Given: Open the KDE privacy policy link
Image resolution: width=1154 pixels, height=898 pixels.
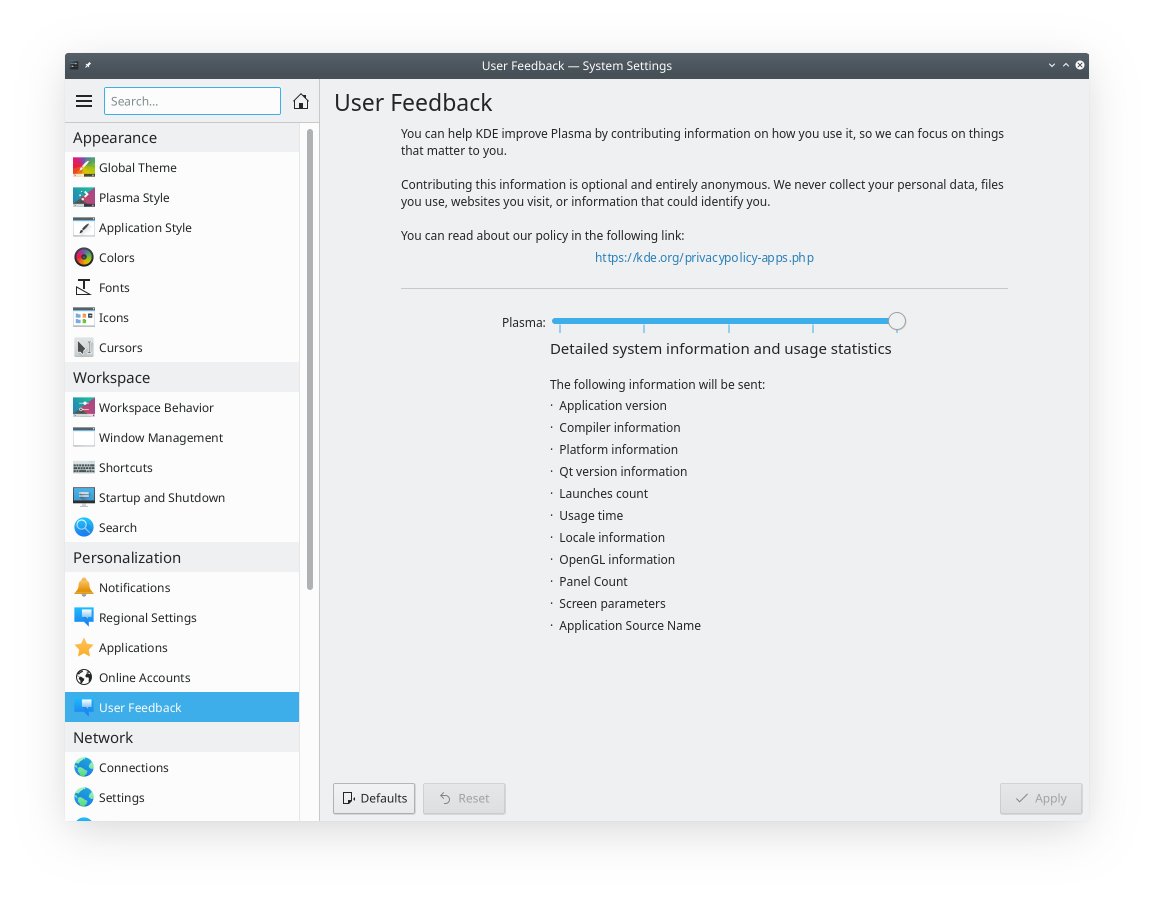Looking at the screenshot, I should (x=704, y=257).
